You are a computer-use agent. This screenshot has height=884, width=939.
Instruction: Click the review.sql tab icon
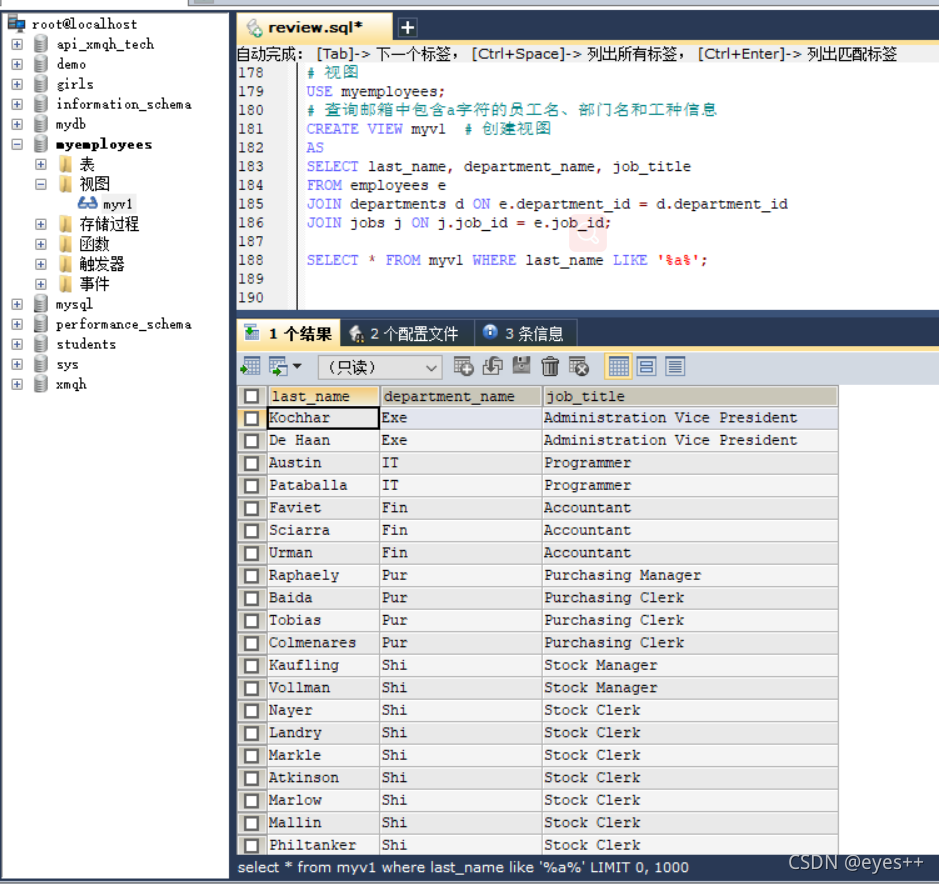click(x=255, y=28)
